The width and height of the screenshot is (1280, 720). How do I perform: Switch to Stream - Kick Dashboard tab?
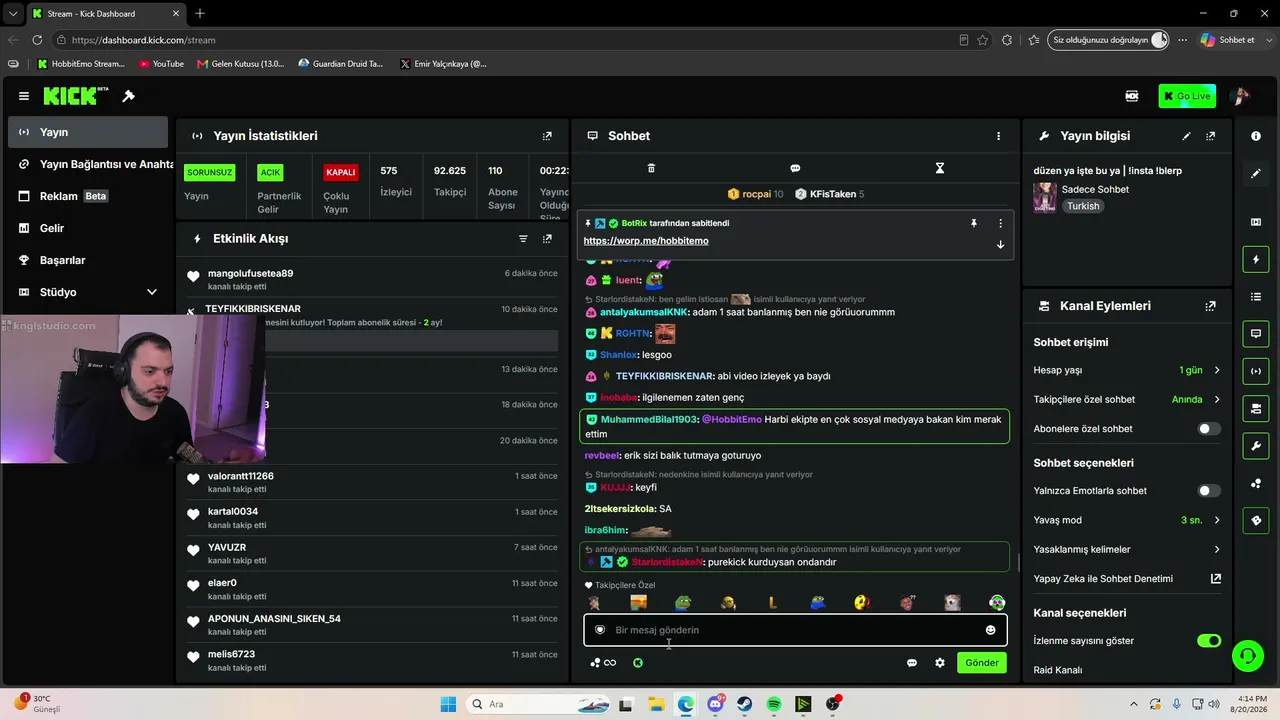pyautogui.click(x=104, y=14)
